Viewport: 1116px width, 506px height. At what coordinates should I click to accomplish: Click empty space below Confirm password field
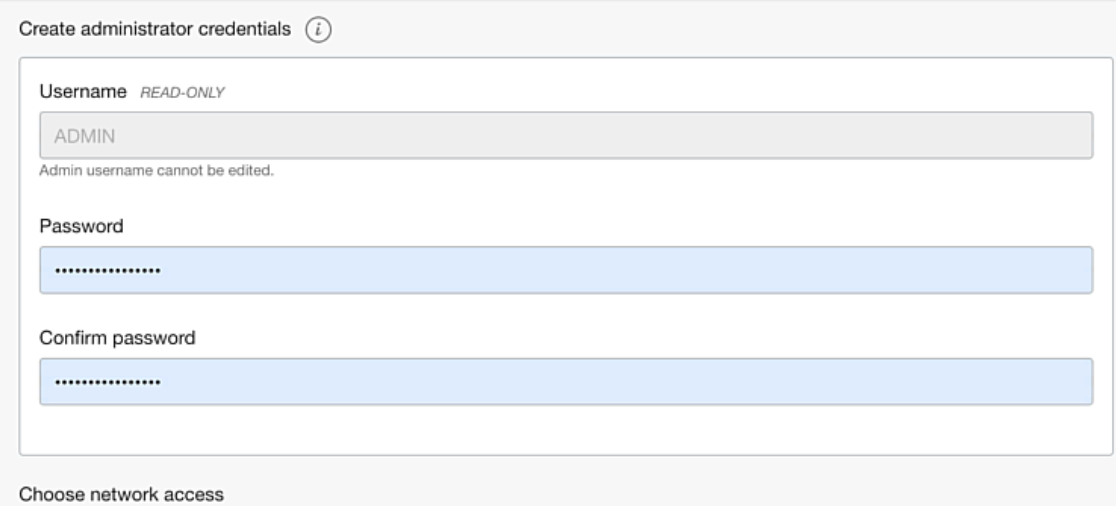coord(566,431)
